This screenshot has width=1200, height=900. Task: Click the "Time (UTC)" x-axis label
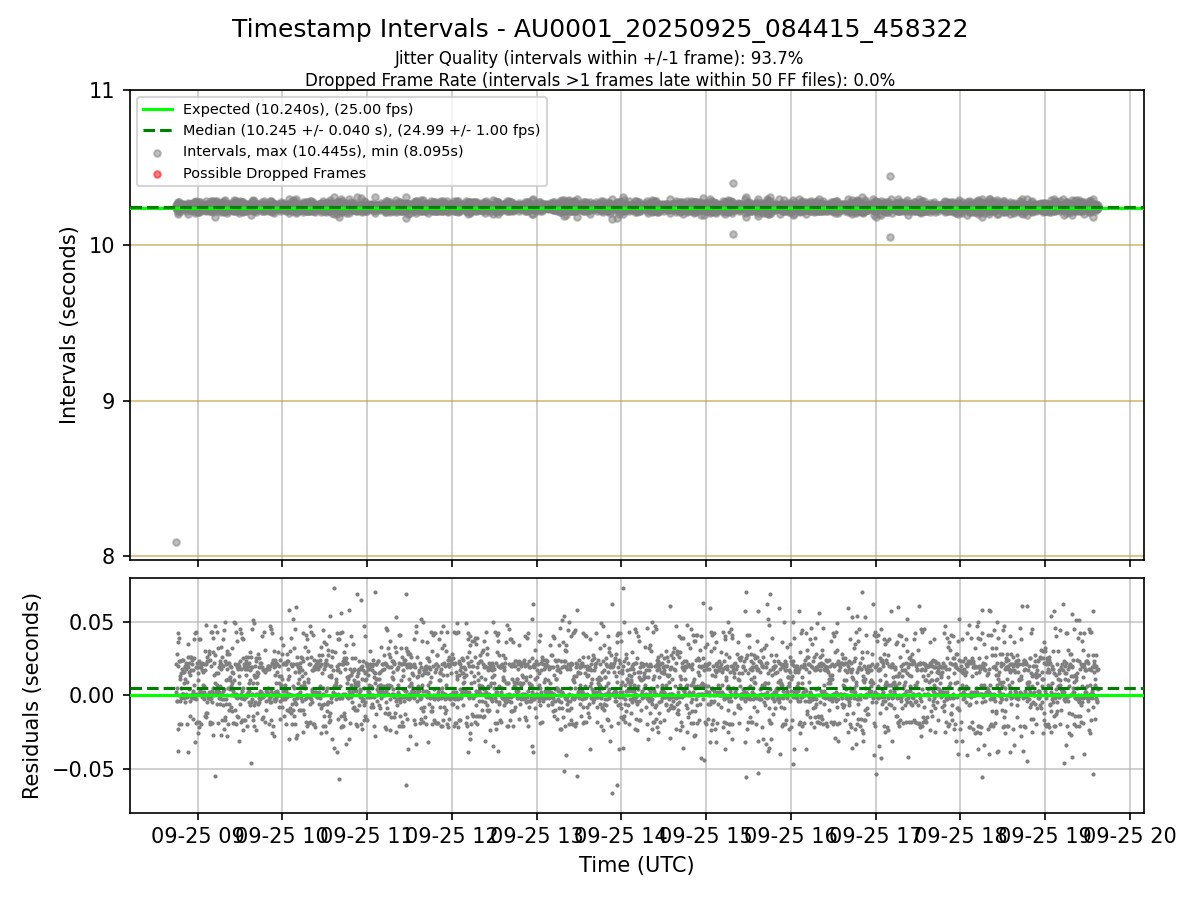[x=636, y=865]
